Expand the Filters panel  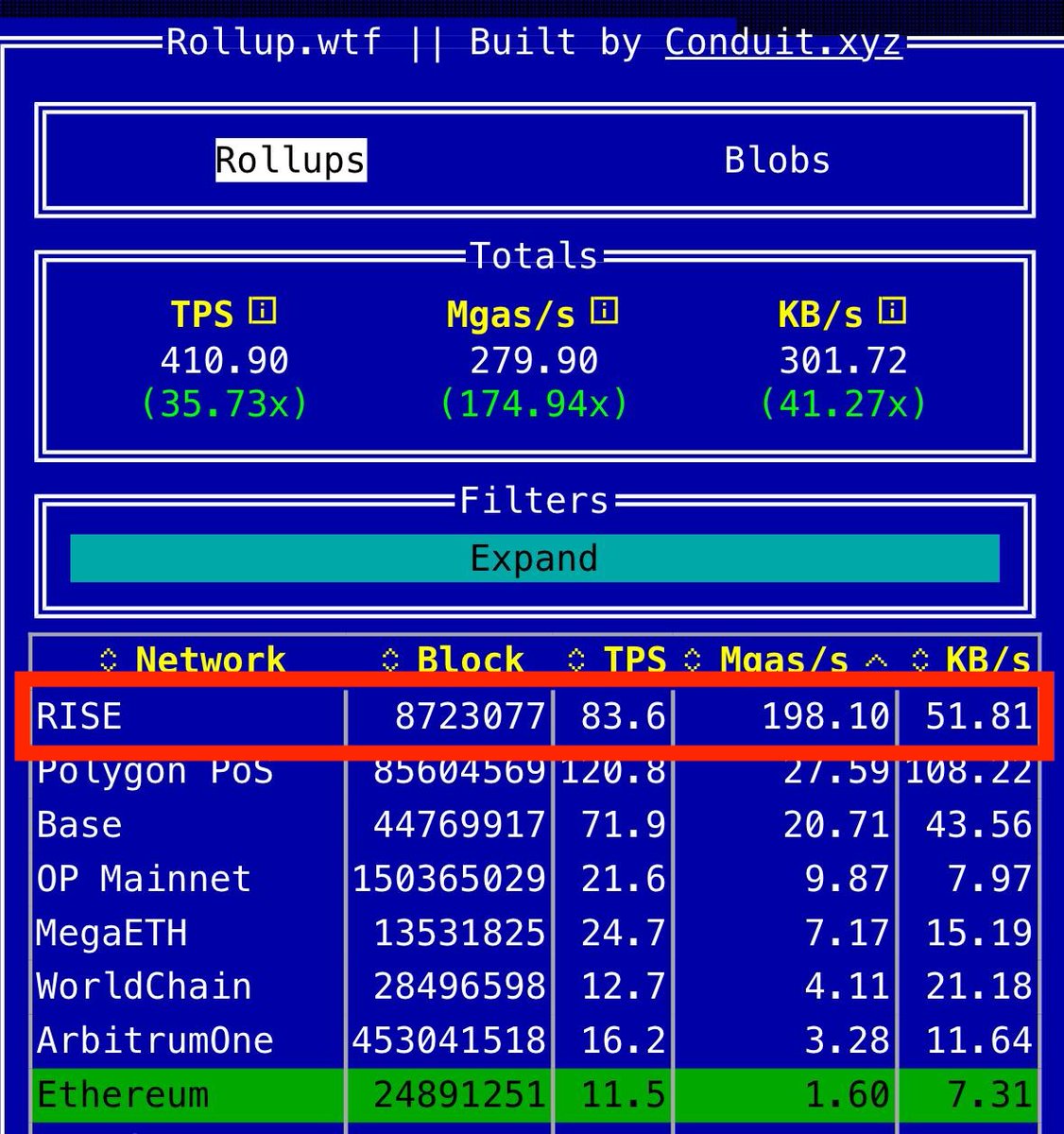535,558
